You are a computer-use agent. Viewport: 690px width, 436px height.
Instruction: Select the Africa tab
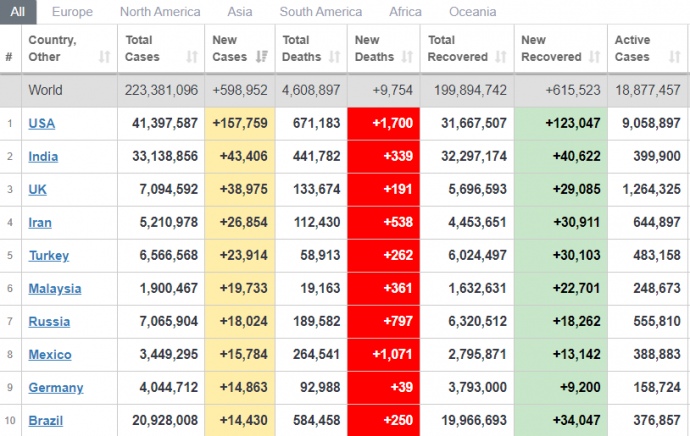coord(405,12)
